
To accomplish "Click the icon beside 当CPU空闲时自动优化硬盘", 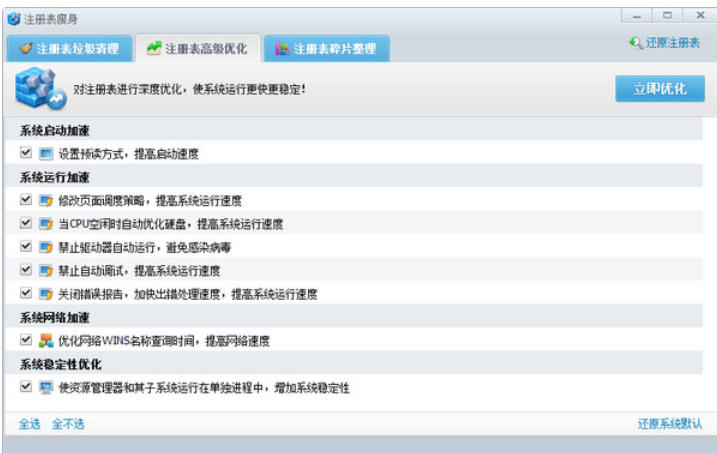I will (x=45, y=224).
